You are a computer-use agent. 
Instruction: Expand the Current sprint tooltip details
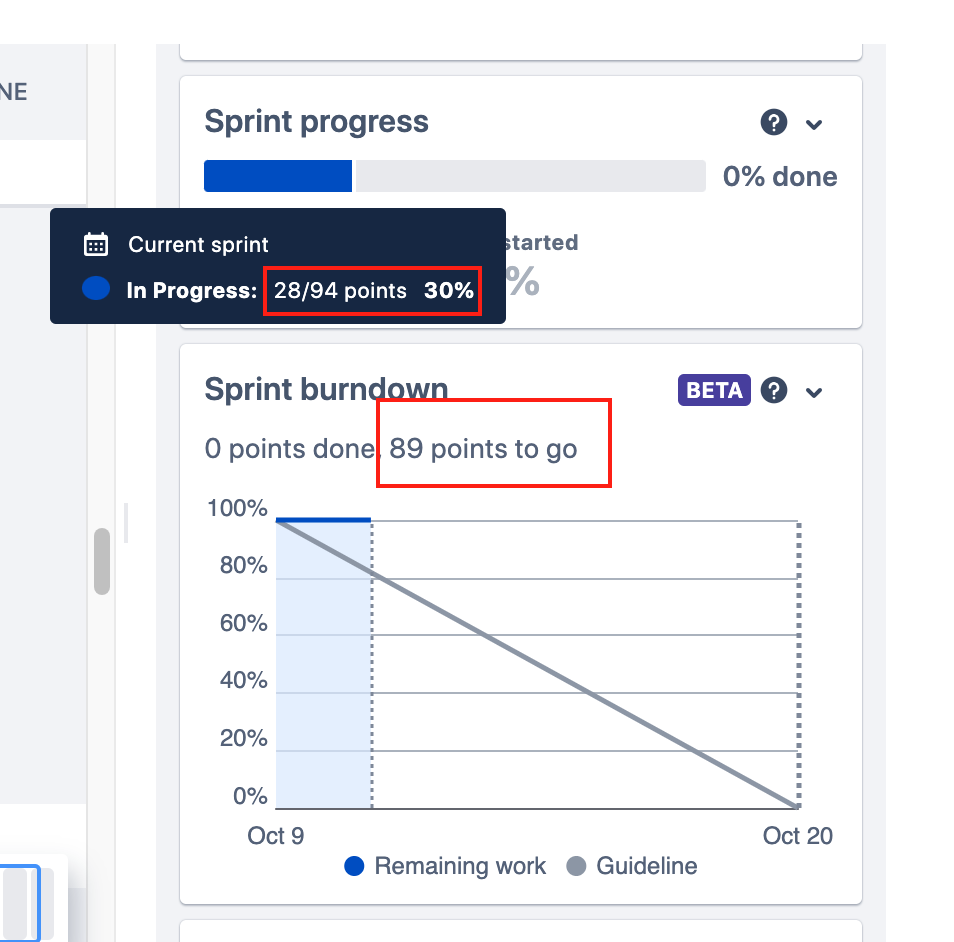tap(197, 244)
